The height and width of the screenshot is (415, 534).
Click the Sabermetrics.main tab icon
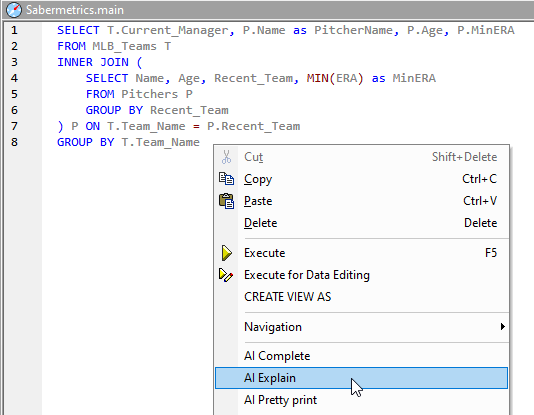click(x=14, y=10)
